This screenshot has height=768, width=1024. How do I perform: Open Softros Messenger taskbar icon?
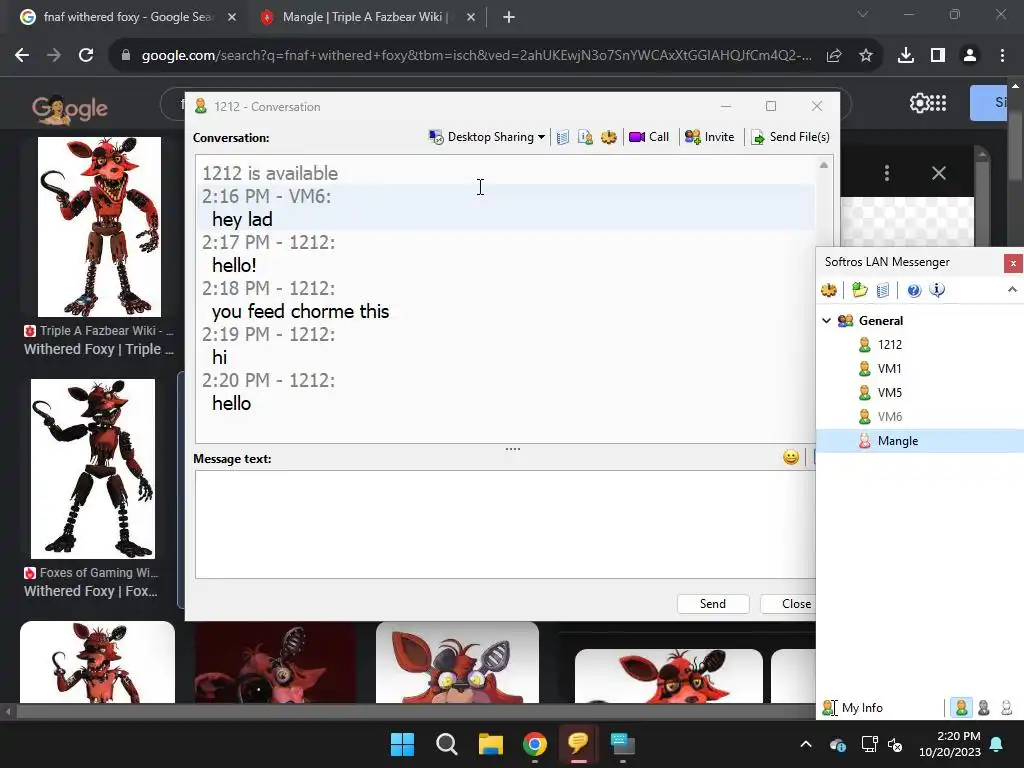(579, 744)
